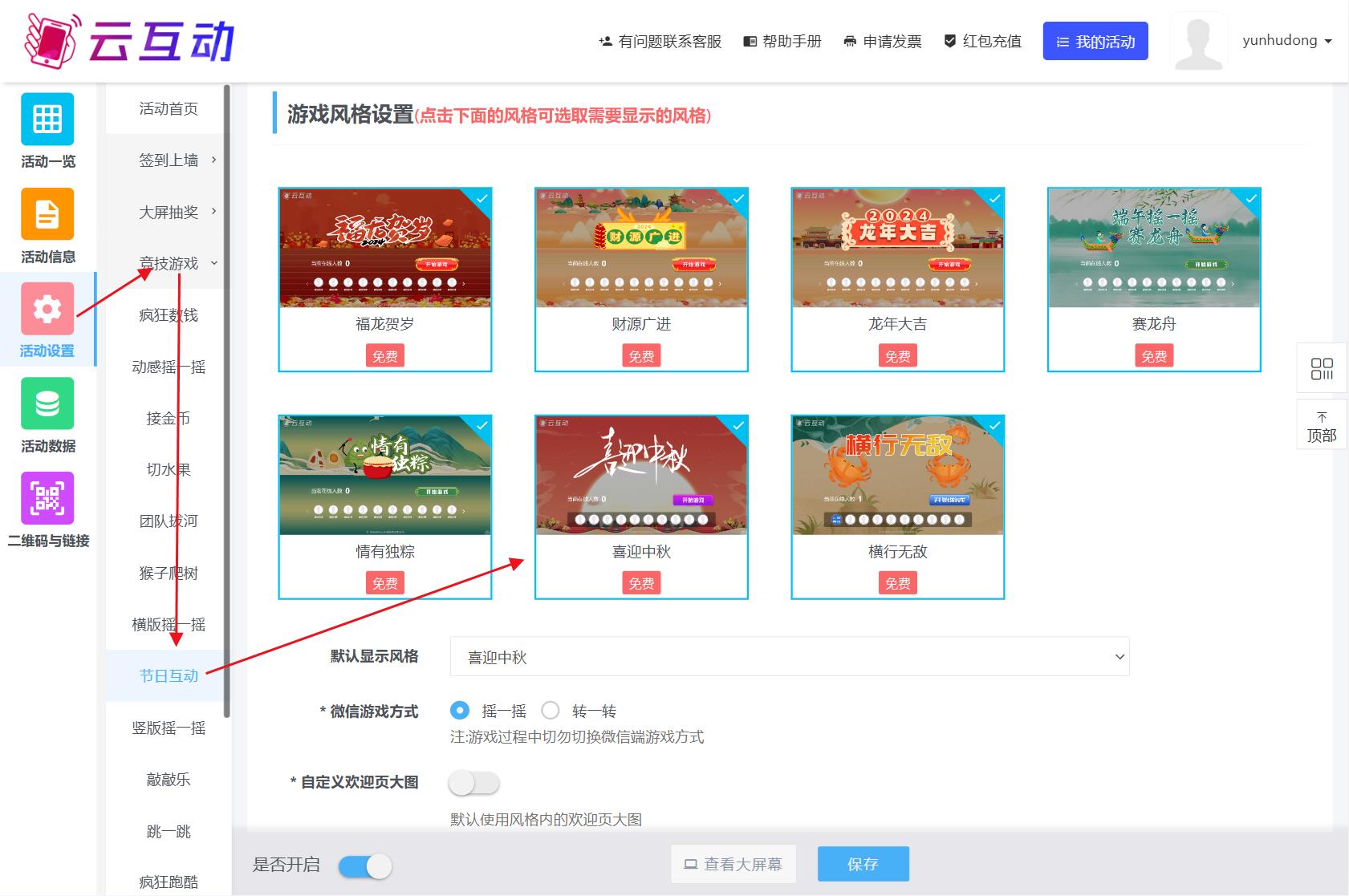Toggle the checkmark on 情有独粽 card
This screenshot has height=896, width=1349.
(481, 425)
